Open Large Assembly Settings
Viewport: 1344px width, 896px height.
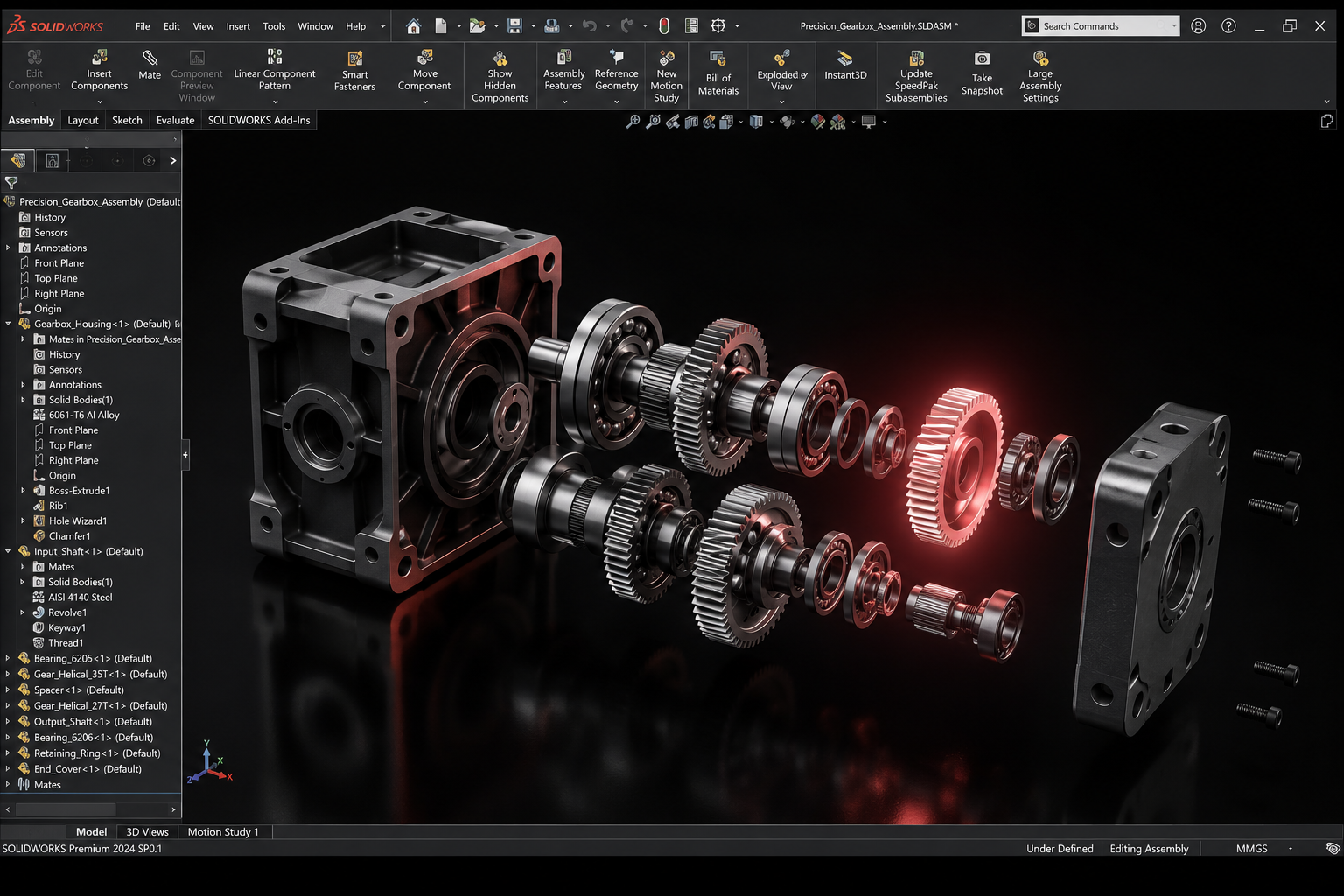tap(1040, 76)
